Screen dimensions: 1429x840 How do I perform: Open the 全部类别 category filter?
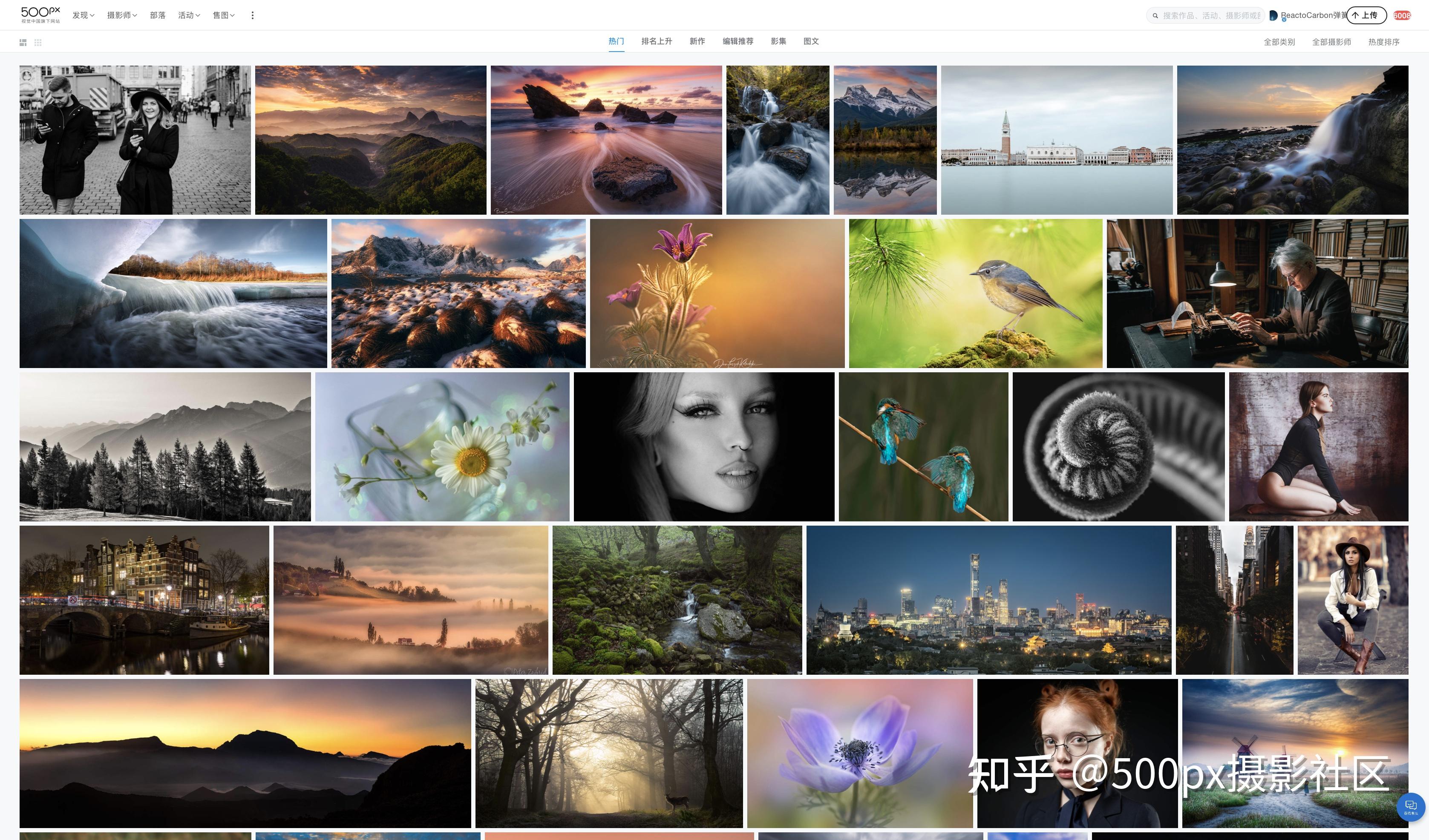[x=1279, y=42]
